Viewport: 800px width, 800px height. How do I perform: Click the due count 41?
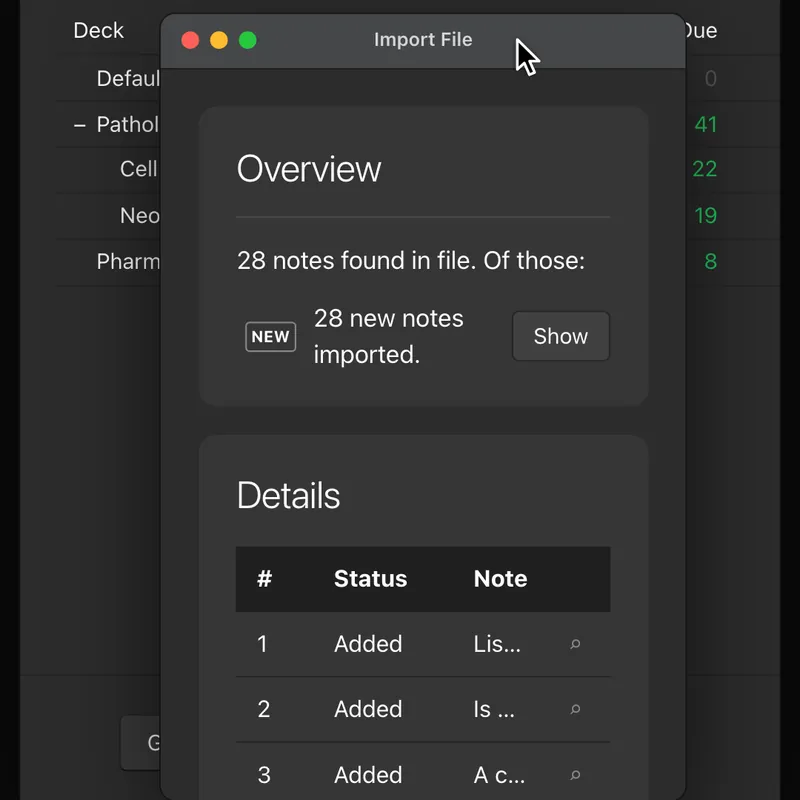(706, 124)
